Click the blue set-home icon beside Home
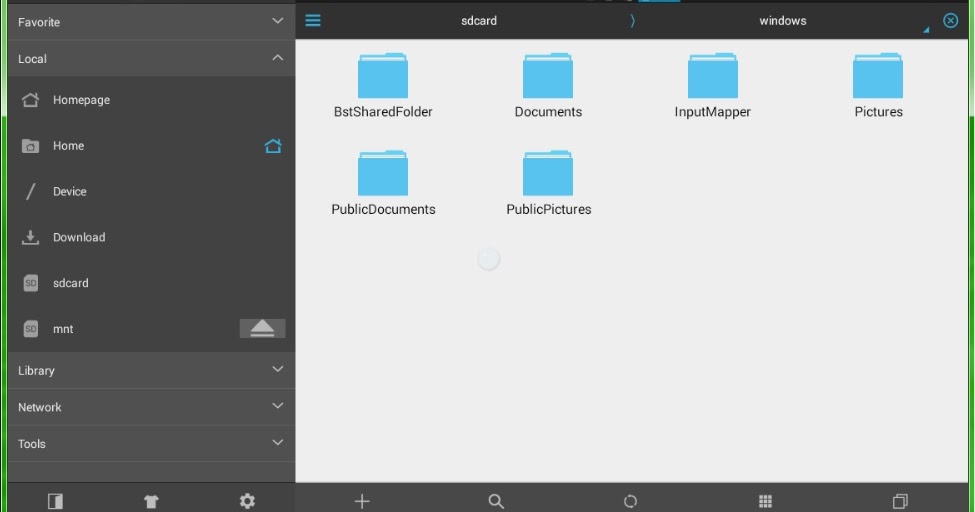Screen dimensions: 975x512 point(273,146)
